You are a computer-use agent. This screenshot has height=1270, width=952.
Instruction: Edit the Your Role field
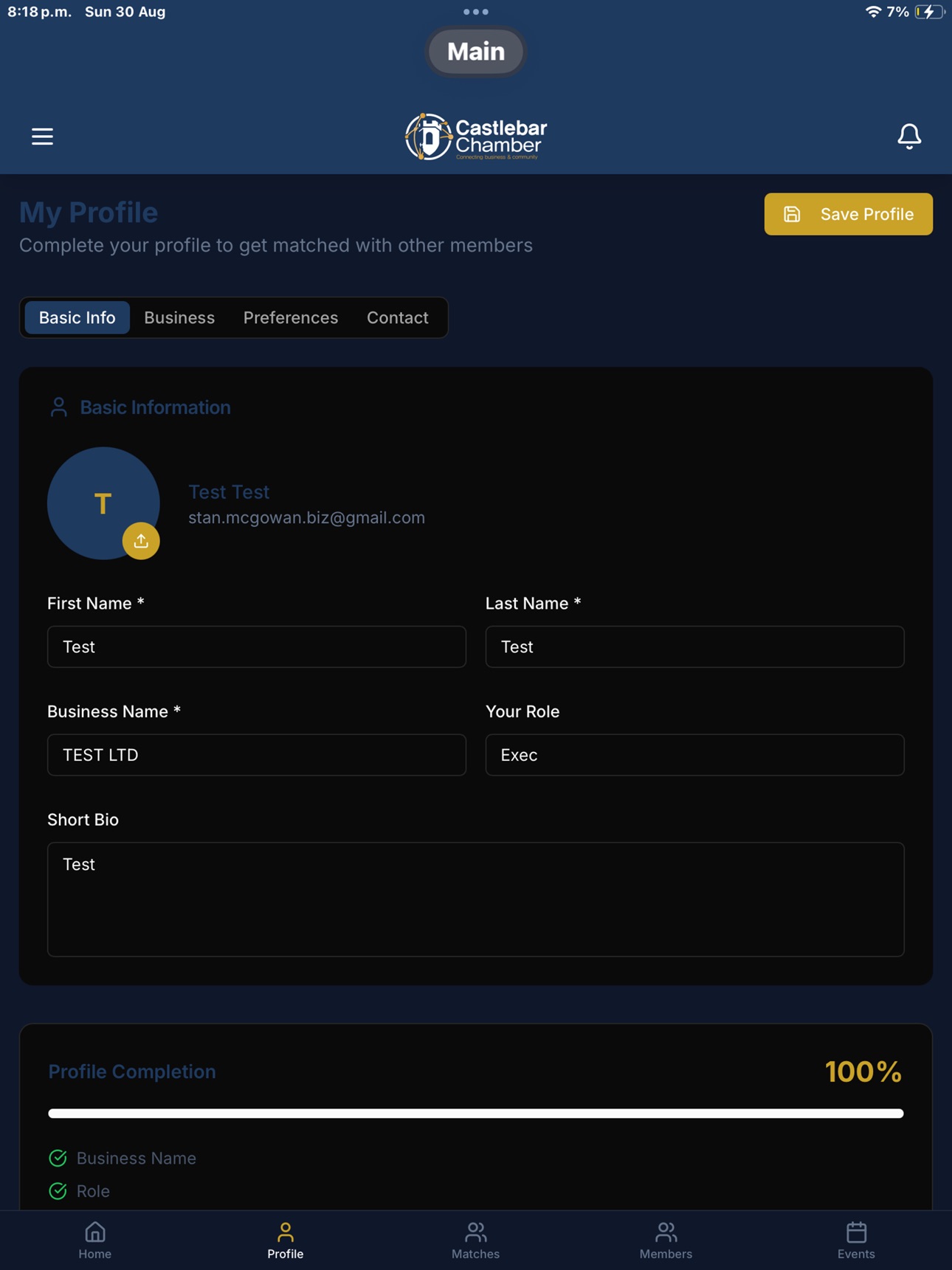694,755
